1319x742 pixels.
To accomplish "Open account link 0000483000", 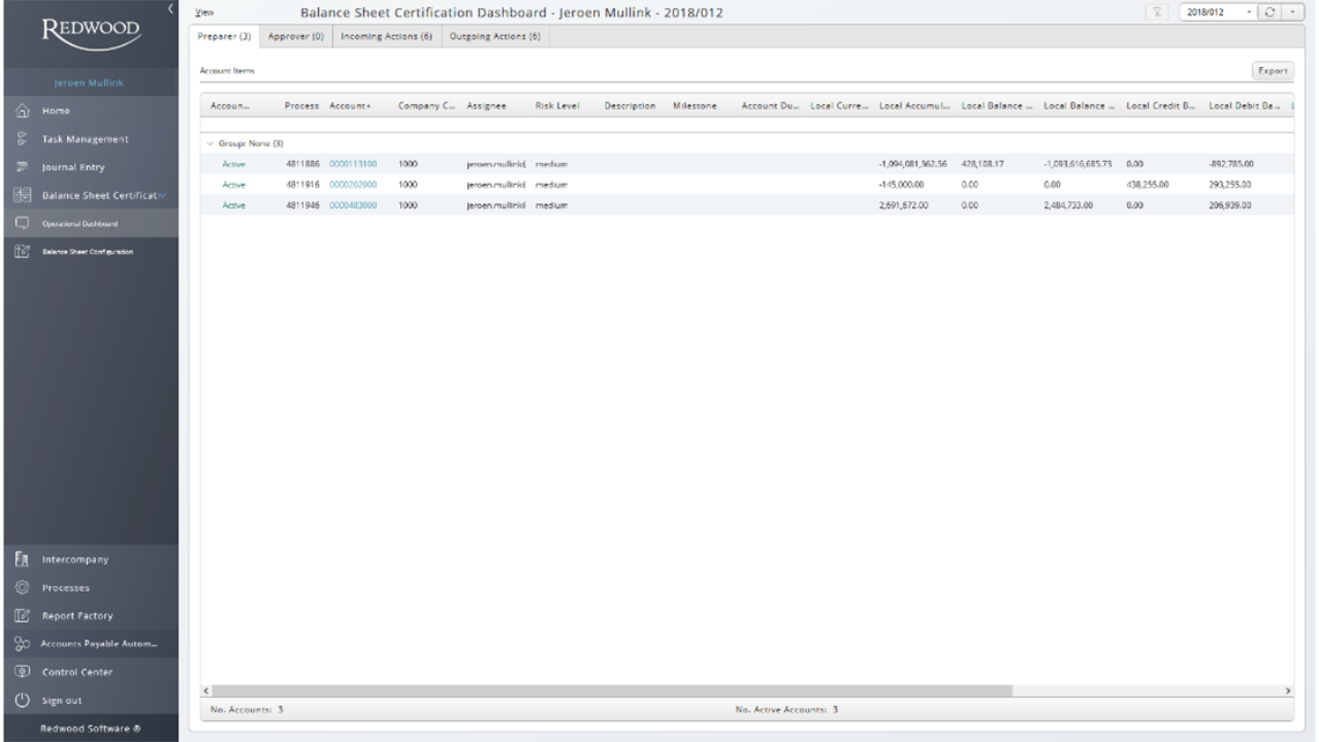I will (x=353, y=205).
